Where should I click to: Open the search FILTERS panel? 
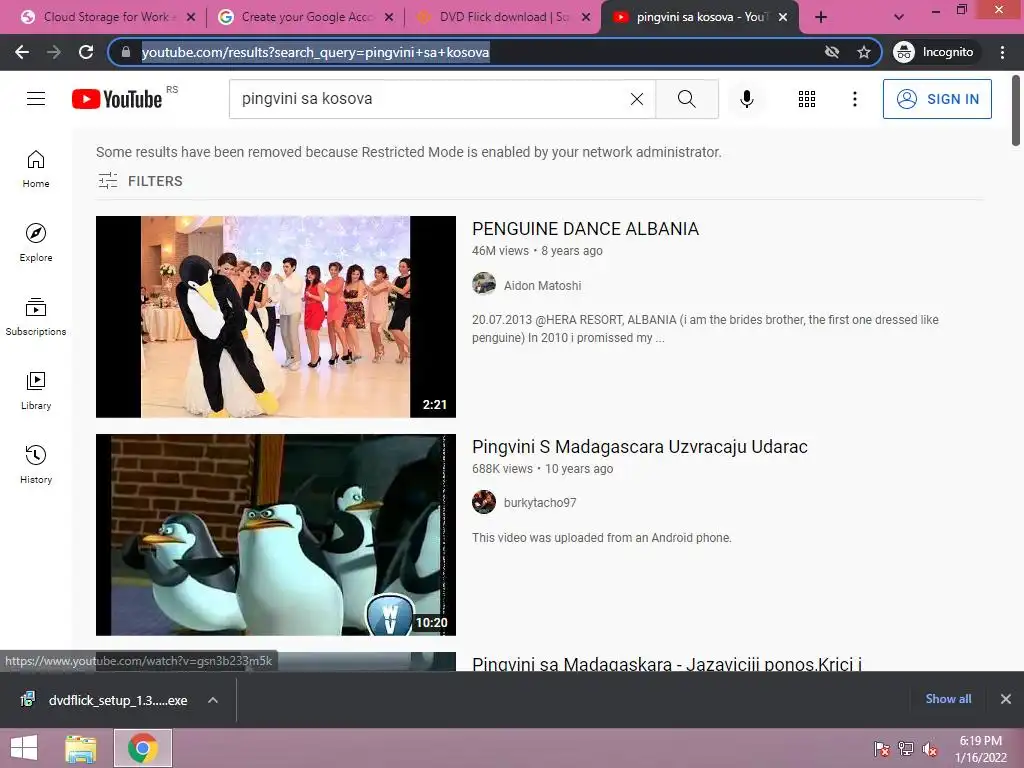(140, 181)
